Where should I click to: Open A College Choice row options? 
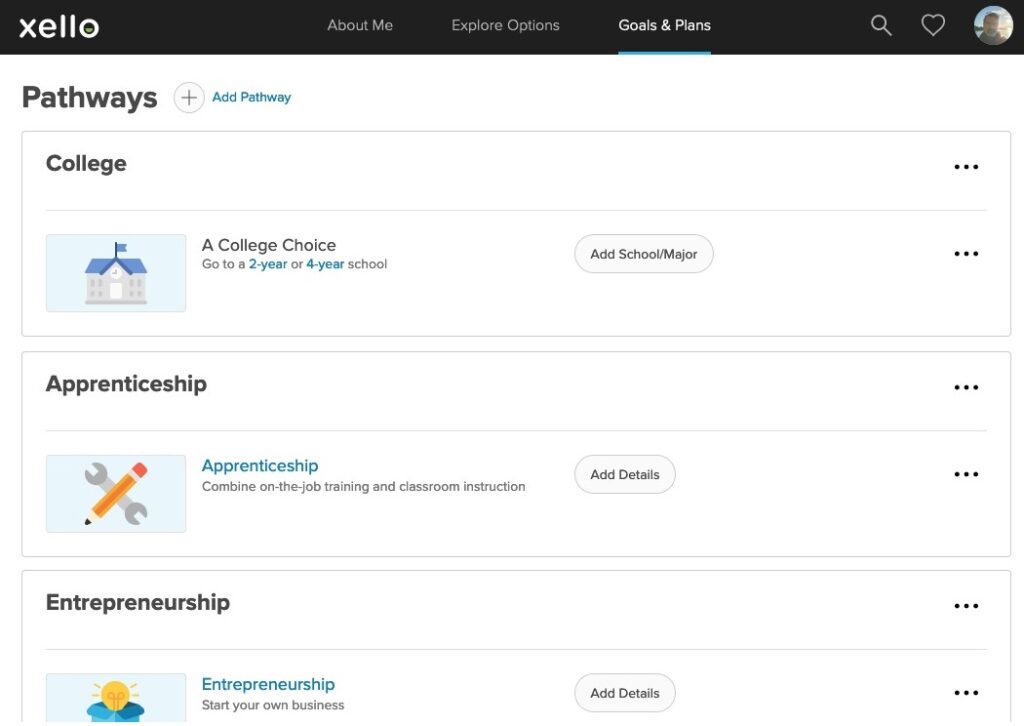point(966,254)
